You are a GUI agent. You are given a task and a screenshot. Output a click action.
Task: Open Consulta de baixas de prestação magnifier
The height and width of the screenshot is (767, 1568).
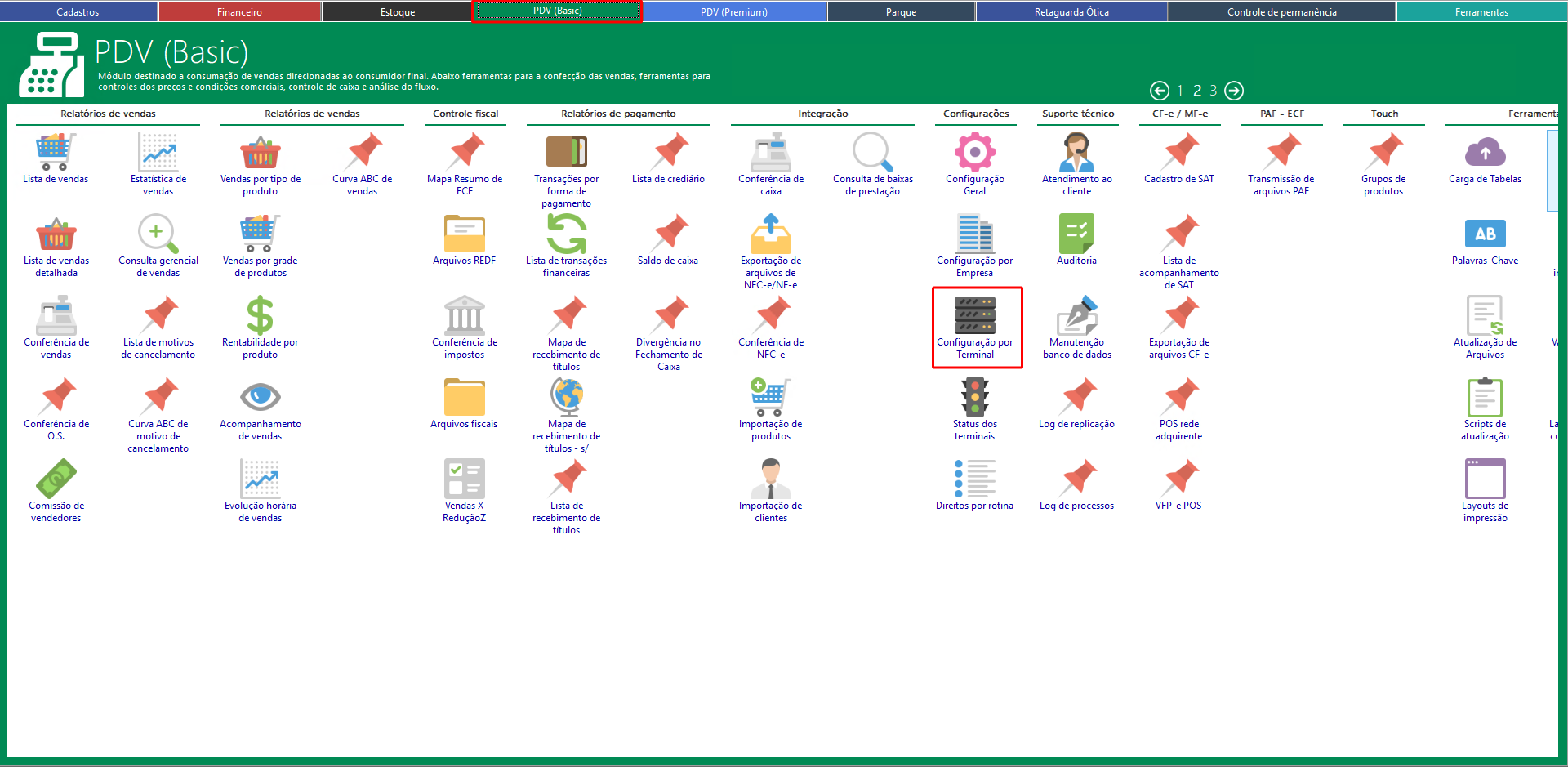(x=872, y=153)
